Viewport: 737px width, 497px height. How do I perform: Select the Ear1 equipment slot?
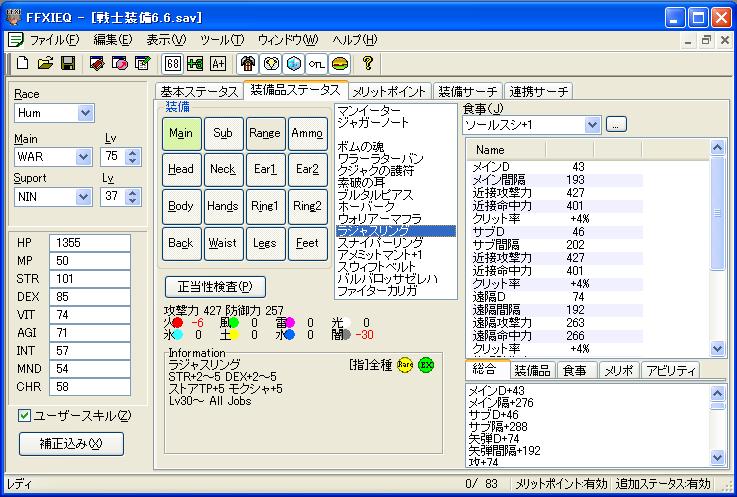click(x=266, y=169)
